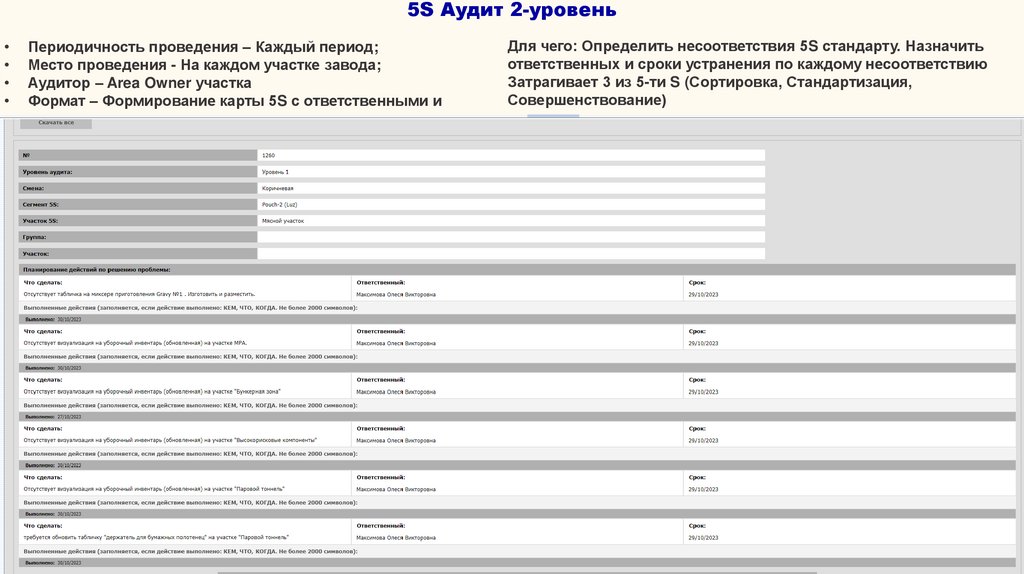Screen dimensions: 1024x574
Task: Select the task text mentioning "Бункерная зона"
Action: pos(152,392)
